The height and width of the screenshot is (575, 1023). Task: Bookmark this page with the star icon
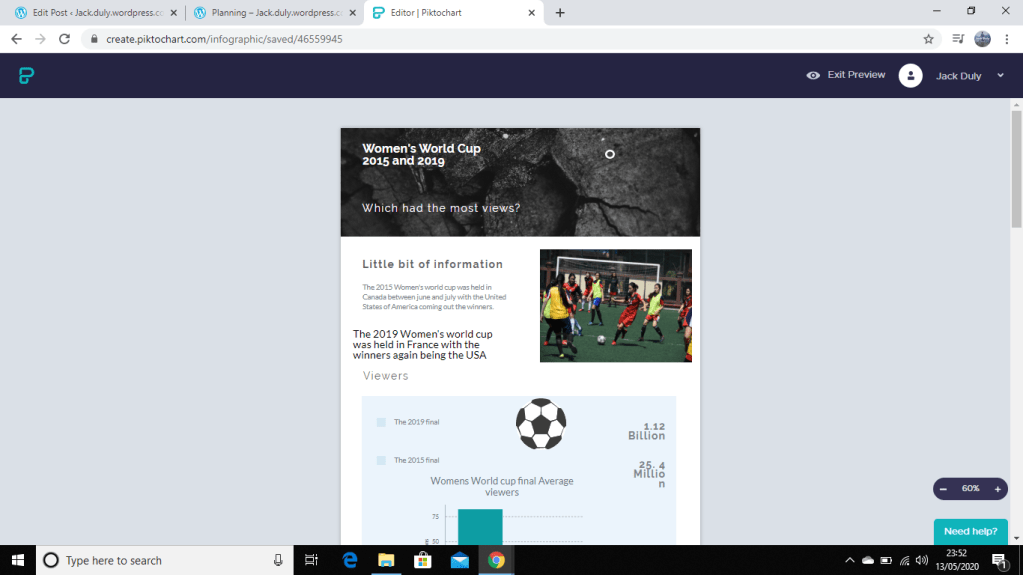click(928, 39)
